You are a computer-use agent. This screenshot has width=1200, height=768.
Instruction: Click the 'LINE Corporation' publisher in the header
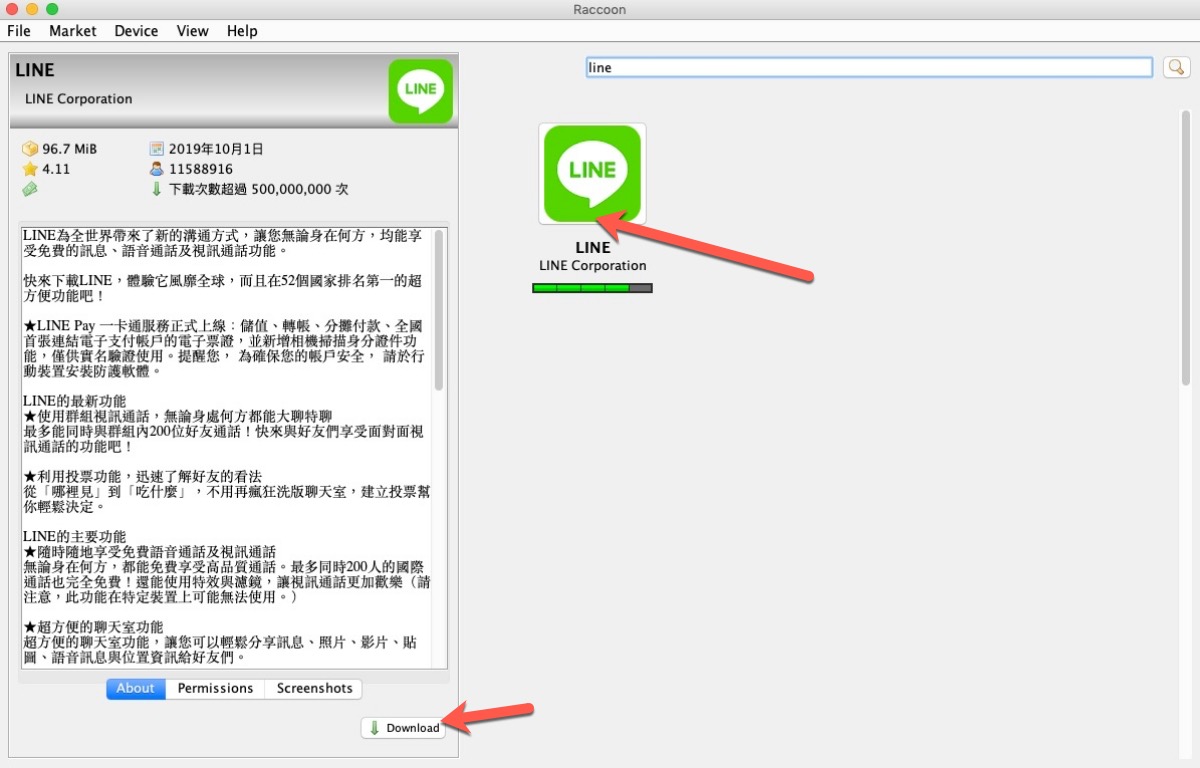(x=79, y=99)
